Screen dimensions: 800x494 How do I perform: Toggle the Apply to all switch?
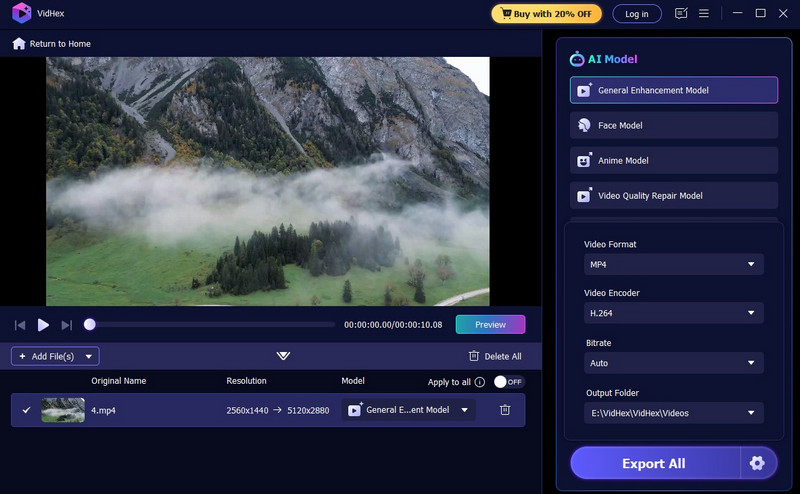pos(509,382)
